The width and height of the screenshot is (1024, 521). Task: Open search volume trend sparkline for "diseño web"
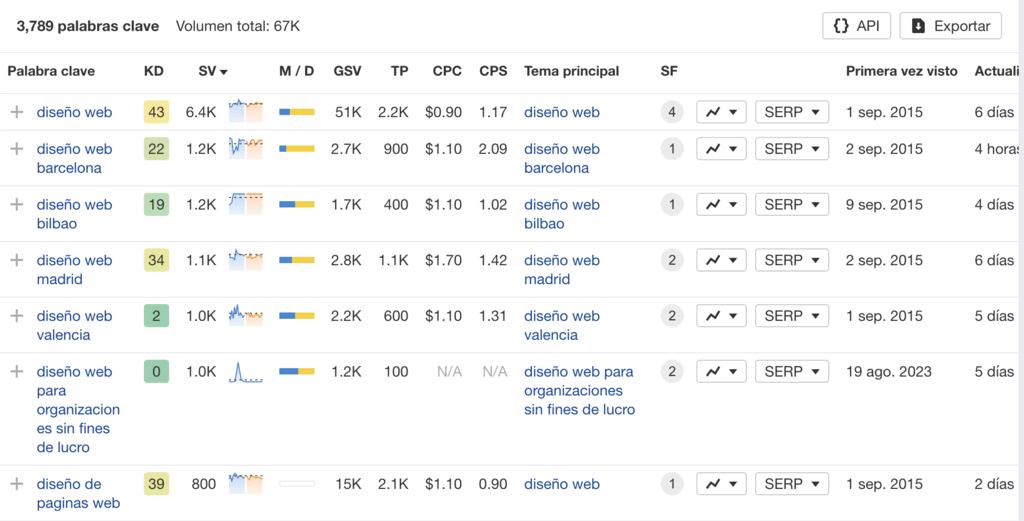245,111
